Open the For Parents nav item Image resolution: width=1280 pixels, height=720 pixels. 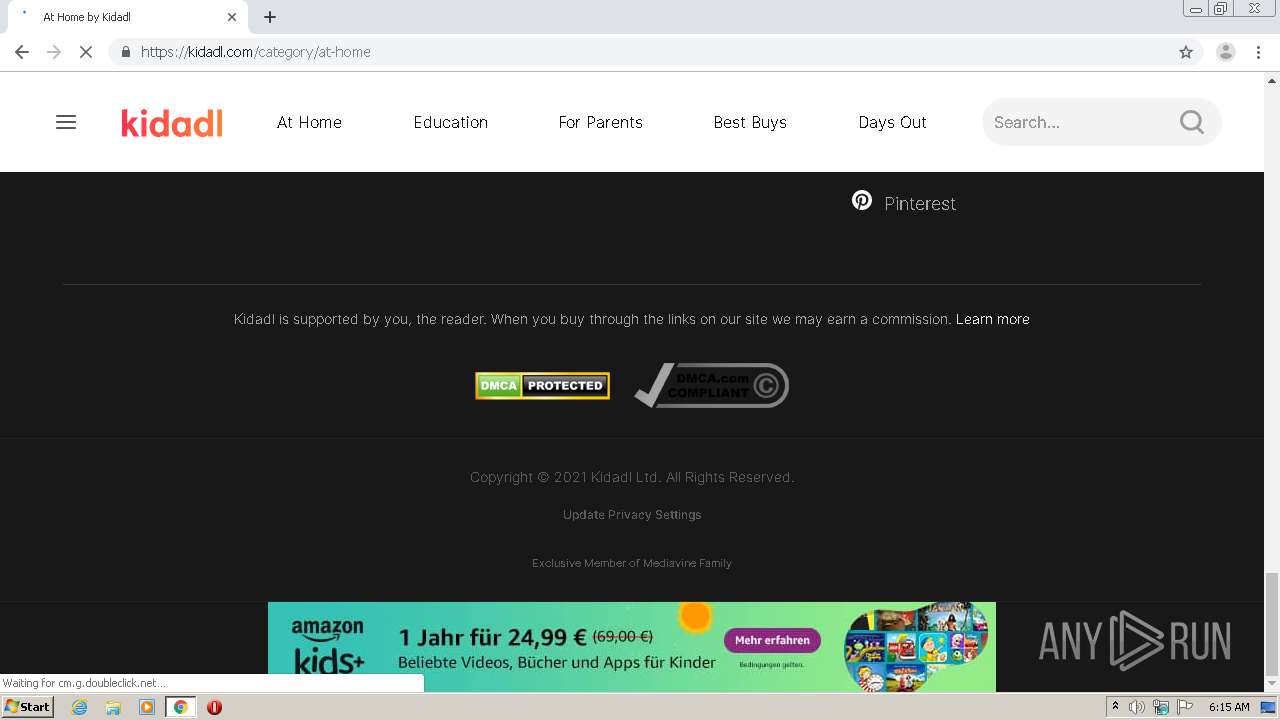pos(601,122)
